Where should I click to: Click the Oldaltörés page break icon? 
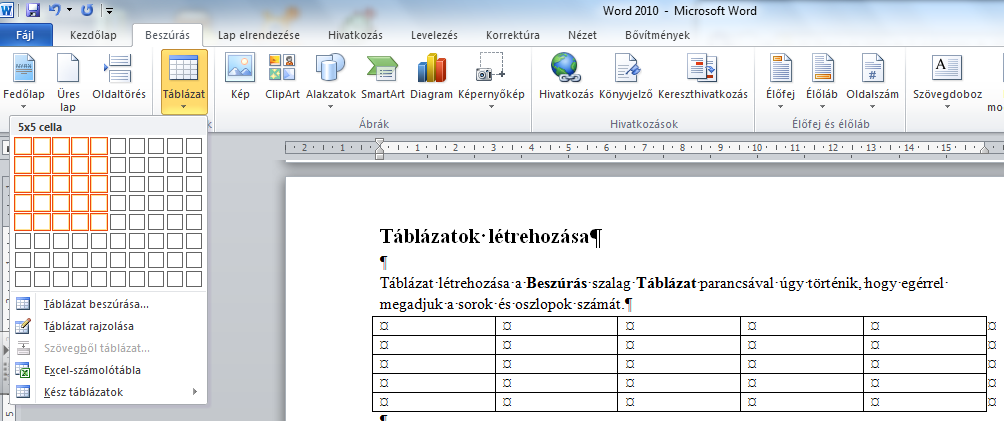point(118,68)
